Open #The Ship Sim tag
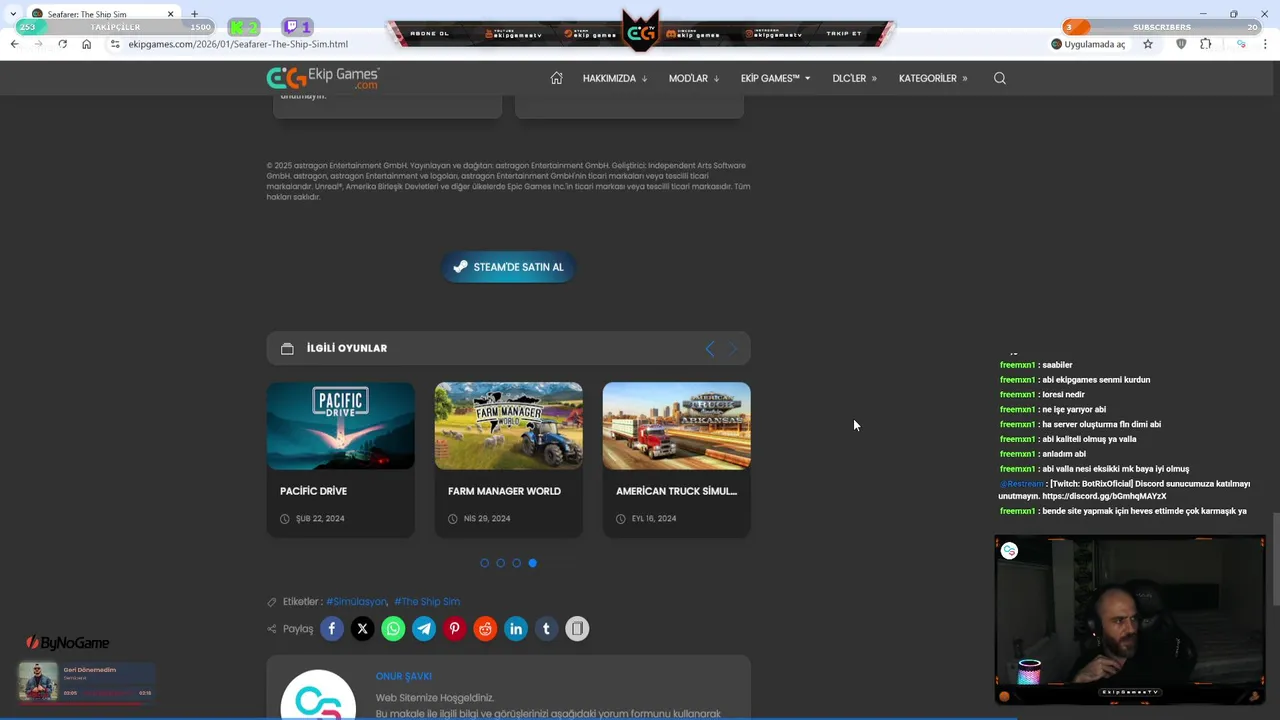The width and height of the screenshot is (1280, 720). click(427, 602)
